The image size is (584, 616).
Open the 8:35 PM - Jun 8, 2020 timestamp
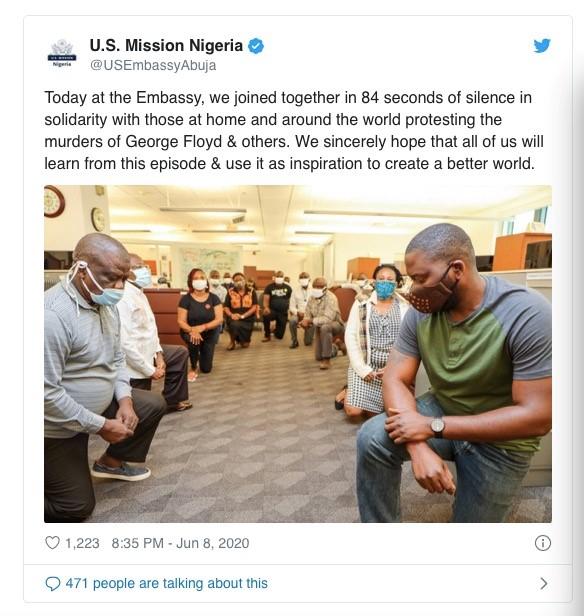coord(180,543)
